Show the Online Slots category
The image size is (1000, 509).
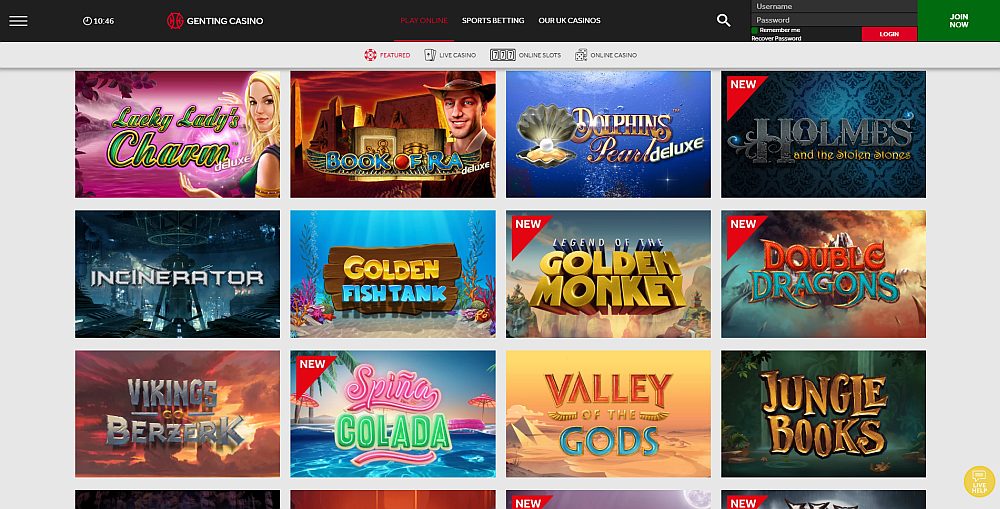[526, 55]
